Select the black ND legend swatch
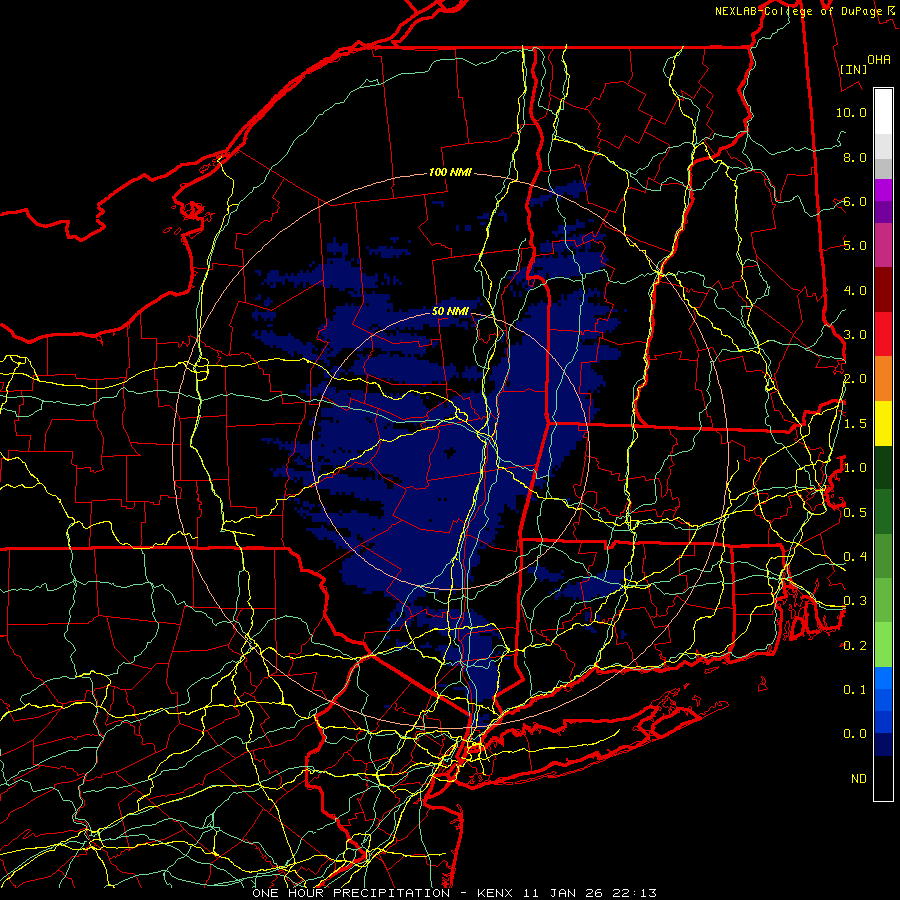Viewport: 900px width, 900px height. point(883,778)
